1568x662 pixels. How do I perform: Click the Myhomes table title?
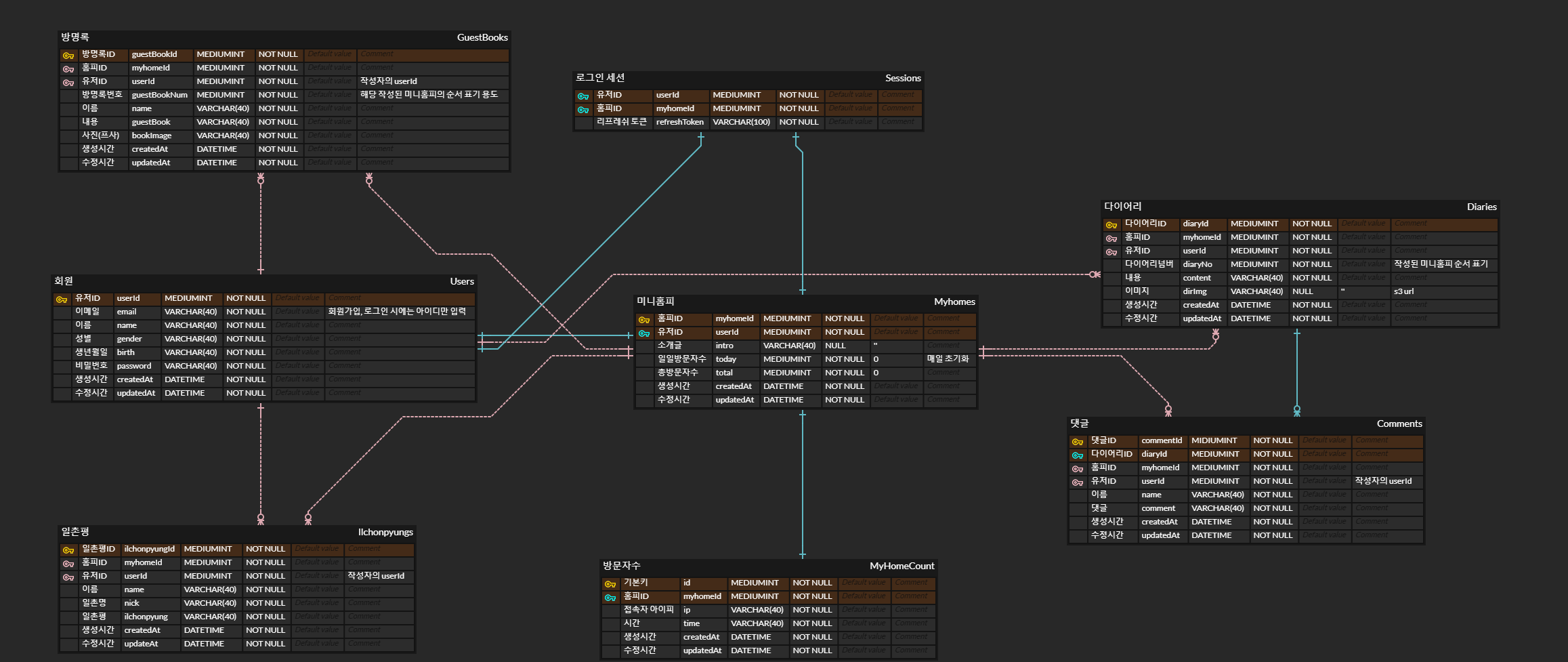click(954, 302)
